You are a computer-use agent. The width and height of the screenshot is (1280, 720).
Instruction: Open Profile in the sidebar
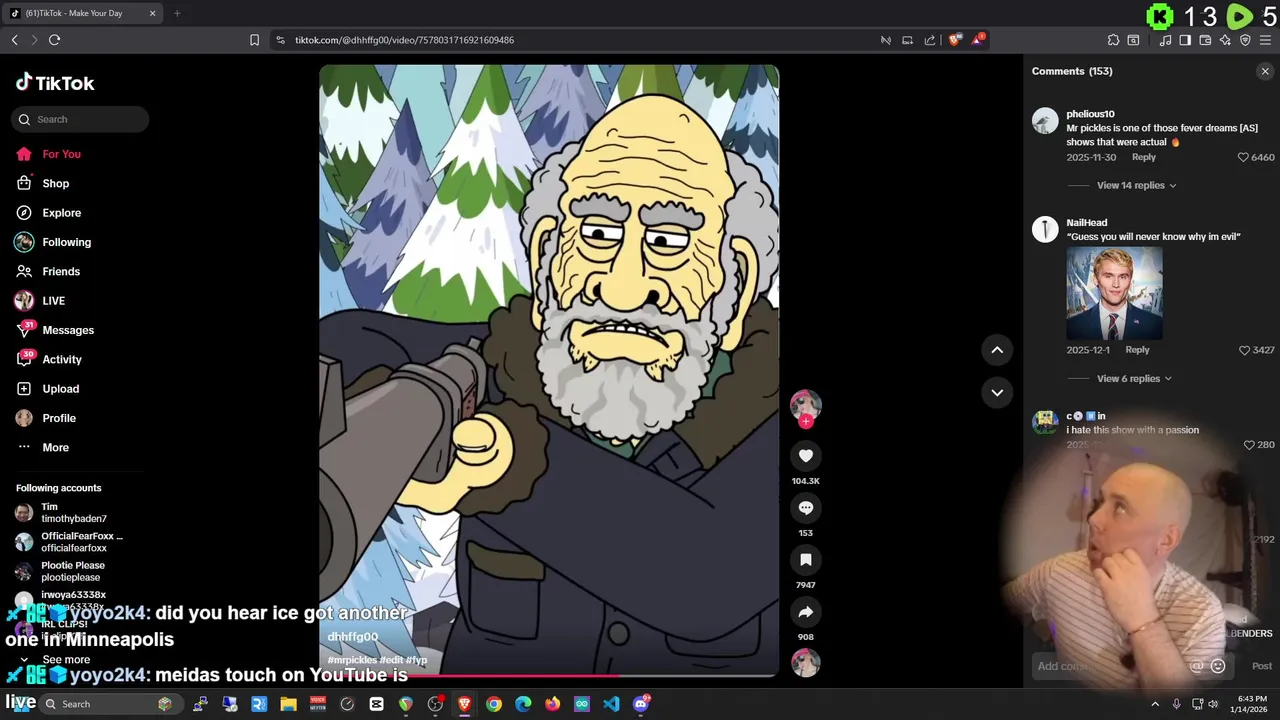click(x=59, y=418)
